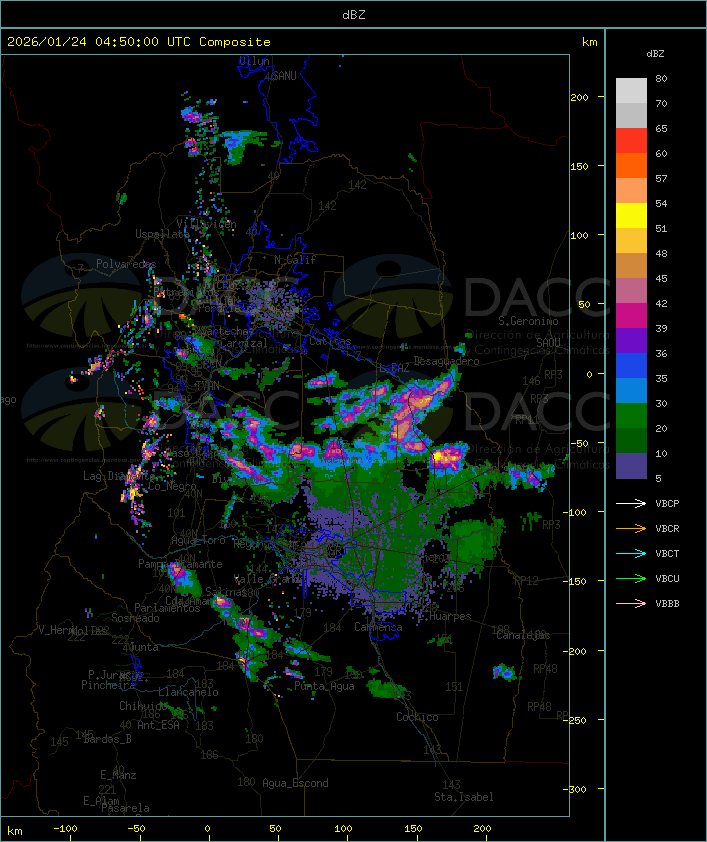The image size is (707, 842).
Task: Click the green VBCU arrow icon
Action: point(632,578)
